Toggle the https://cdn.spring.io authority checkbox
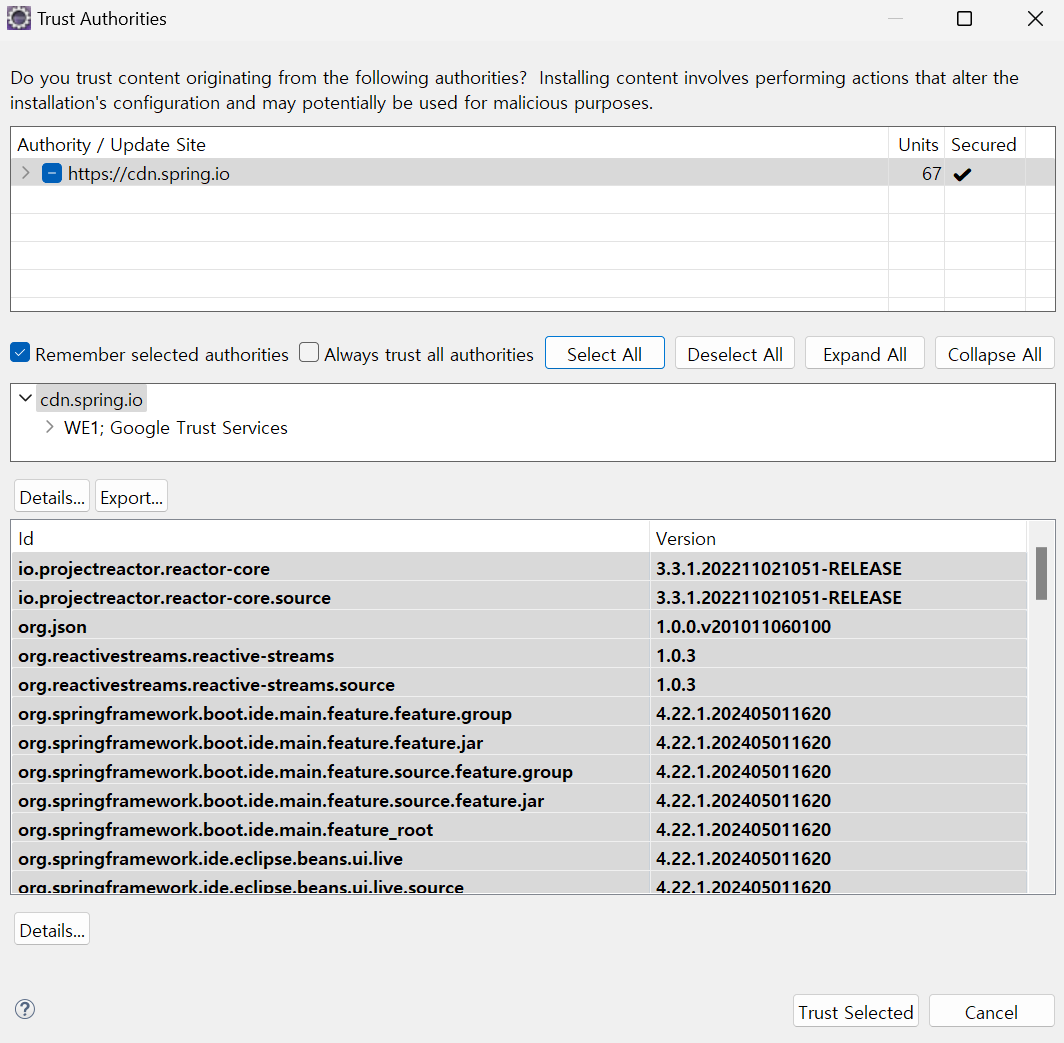 52,173
